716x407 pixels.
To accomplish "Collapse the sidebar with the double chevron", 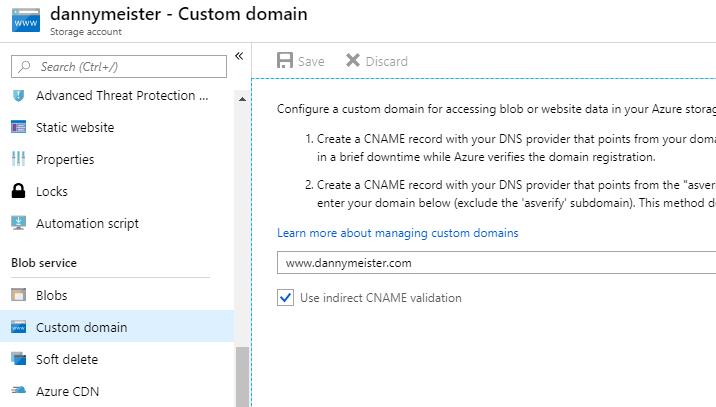I will (x=239, y=56).
